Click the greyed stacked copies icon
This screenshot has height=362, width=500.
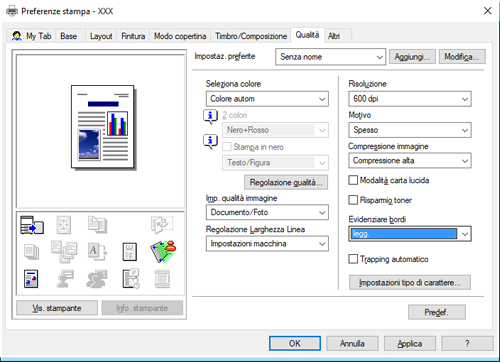[x=31, y=252]
